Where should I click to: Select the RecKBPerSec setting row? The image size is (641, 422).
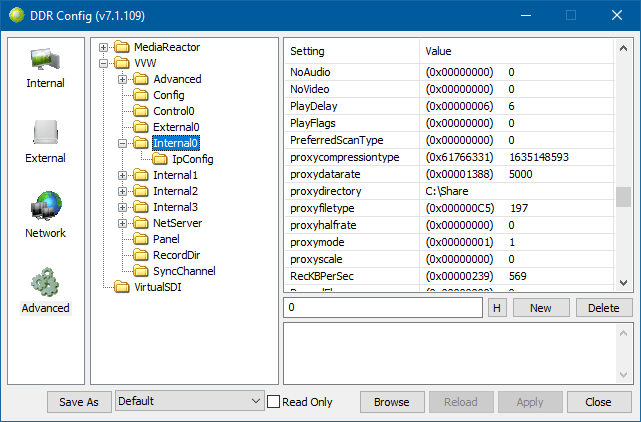click(x=449, y=276)
